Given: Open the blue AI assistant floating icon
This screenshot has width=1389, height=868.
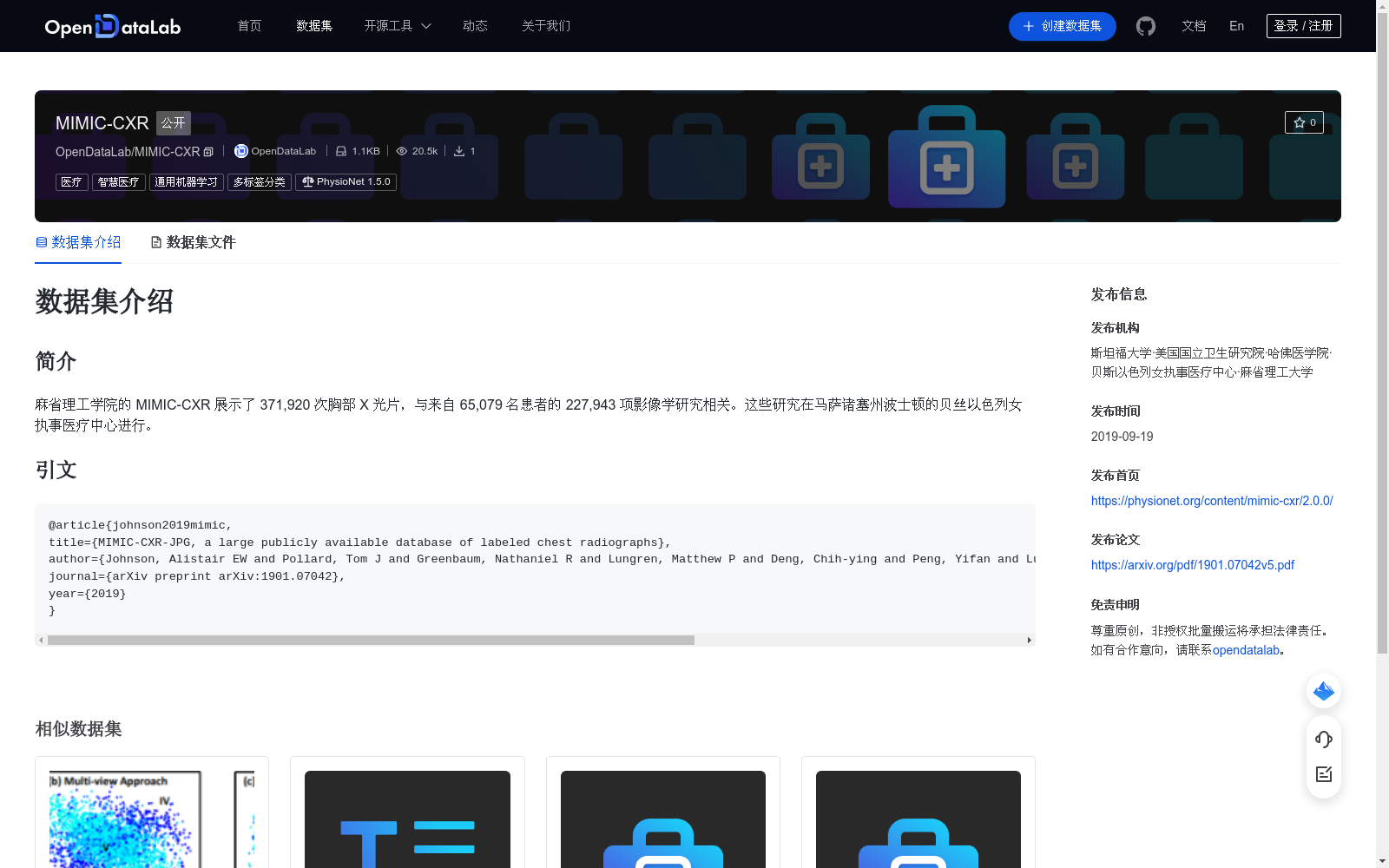Looking at the screenshot, I should coord(1323,691).
